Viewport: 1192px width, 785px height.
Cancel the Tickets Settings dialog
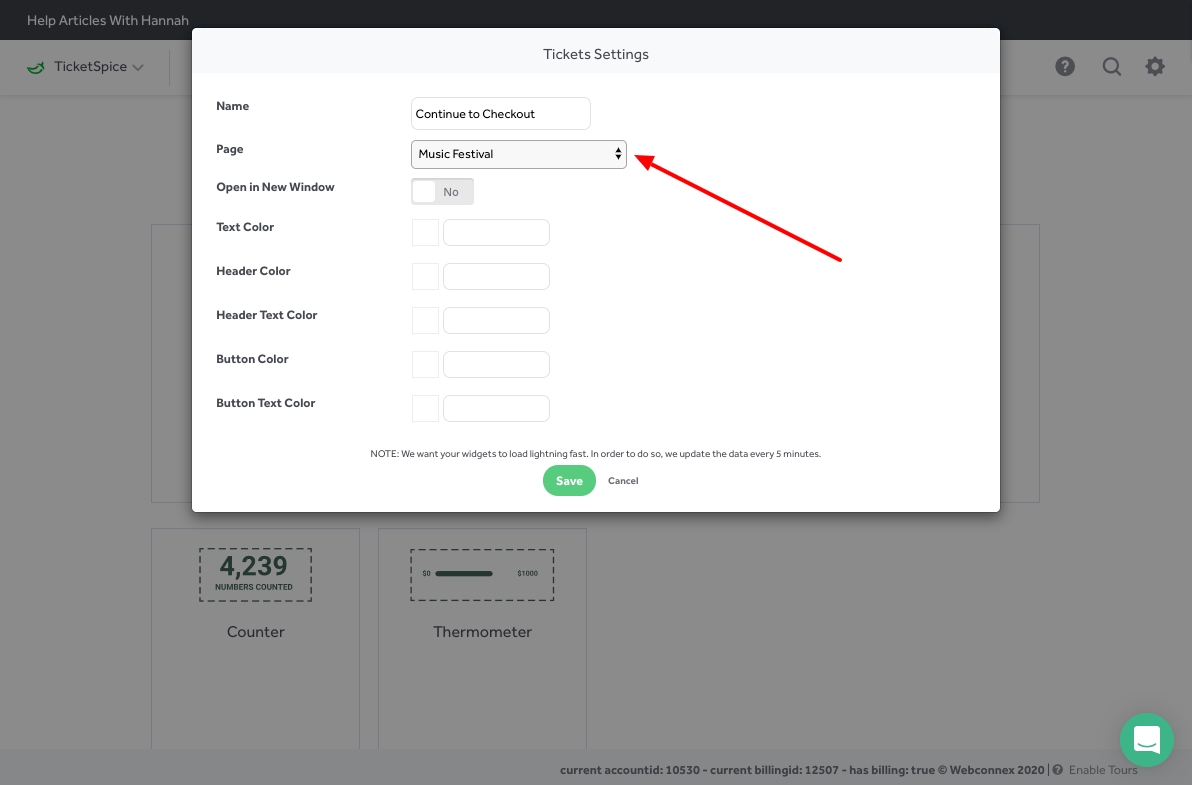[623, 480]
